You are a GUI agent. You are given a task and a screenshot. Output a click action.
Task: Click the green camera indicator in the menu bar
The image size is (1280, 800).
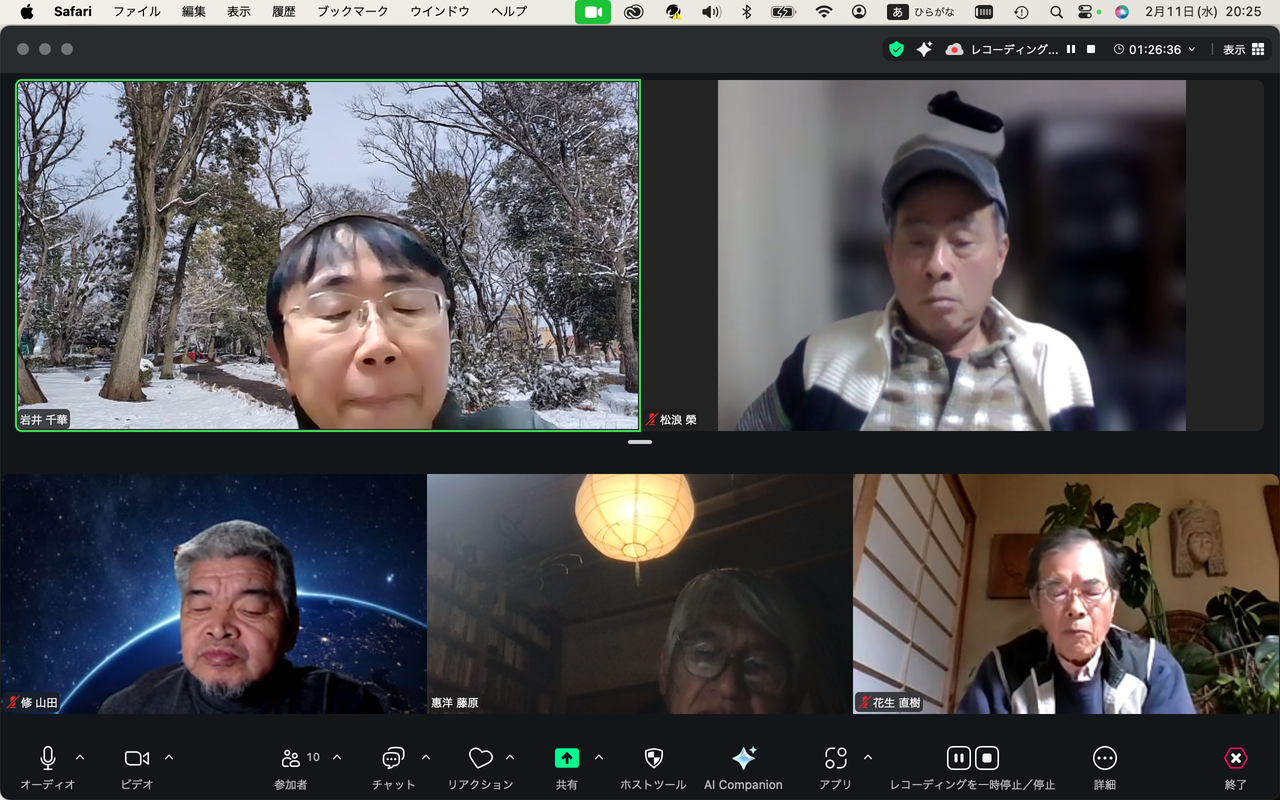point(593,12)
